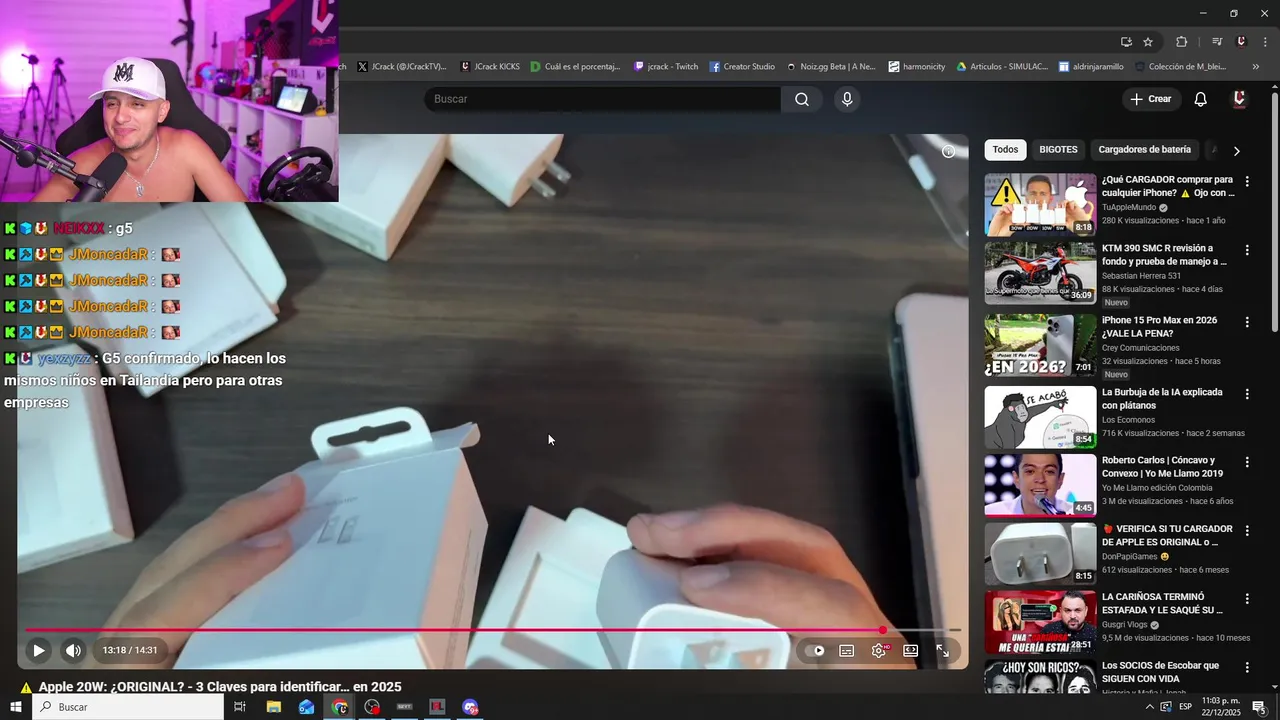Play the YouTube video

pyautogui.click(x=38, y=650)
